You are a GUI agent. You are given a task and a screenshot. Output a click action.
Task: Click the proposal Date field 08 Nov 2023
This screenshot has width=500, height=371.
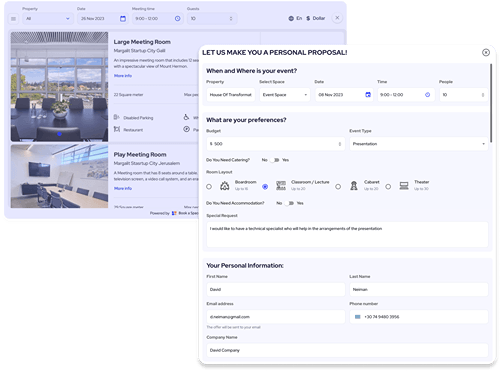pos(344,95)
